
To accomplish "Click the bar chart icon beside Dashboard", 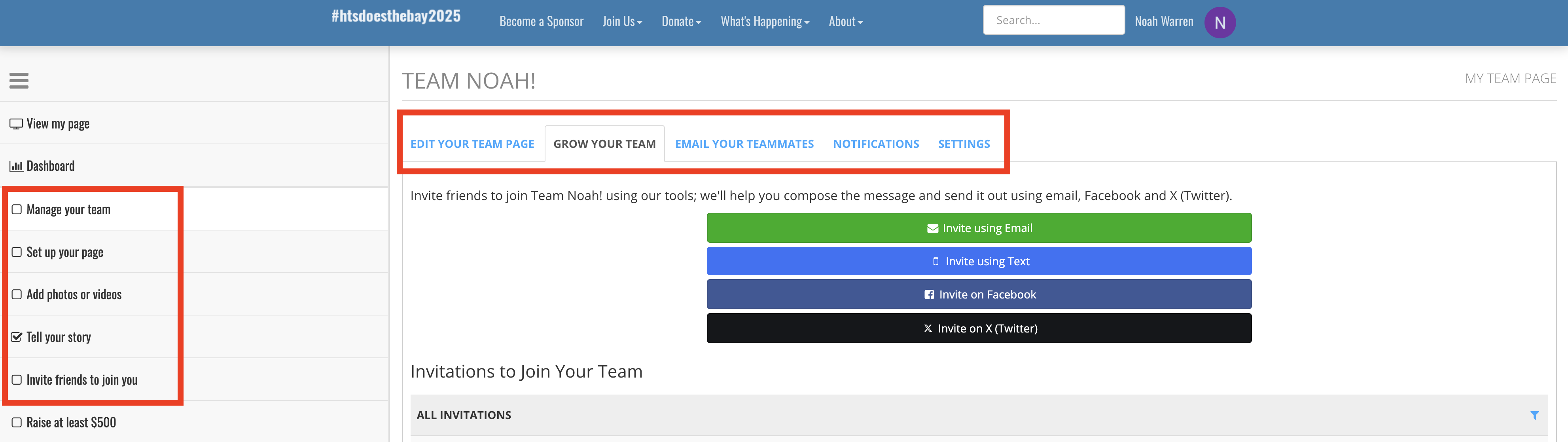I will point(16,166).
